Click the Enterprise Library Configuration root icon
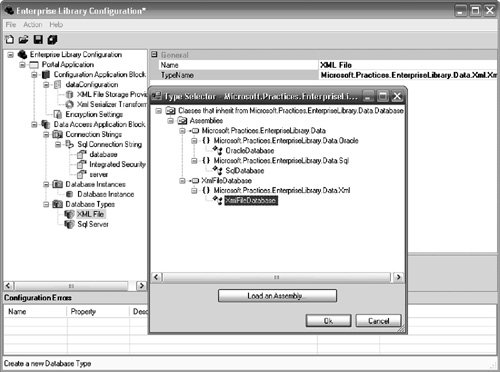 pos(22,54)
